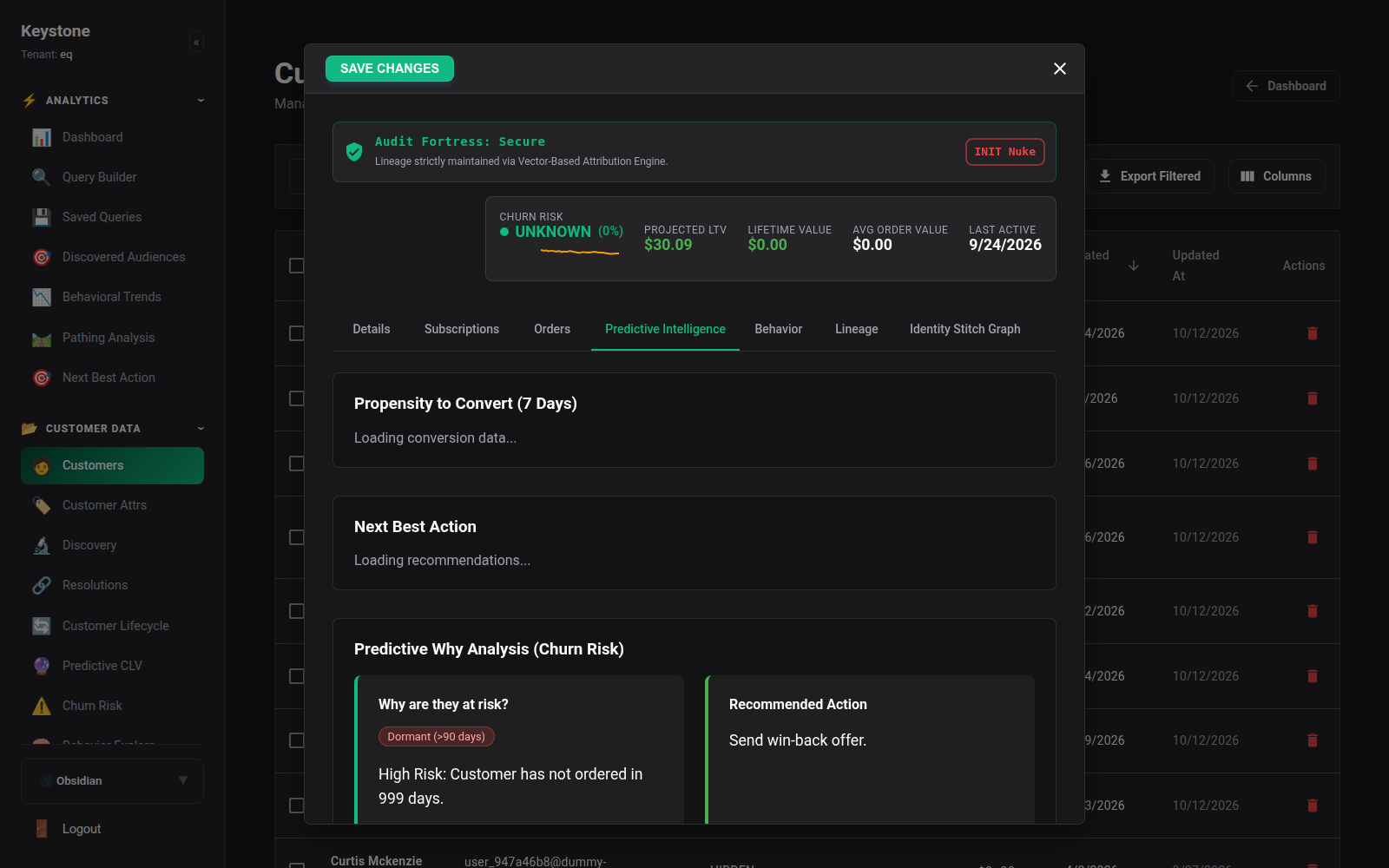Sort by the Created column arrow
The width and height of the screenshot is (1389, 868).
point(1134,266)
